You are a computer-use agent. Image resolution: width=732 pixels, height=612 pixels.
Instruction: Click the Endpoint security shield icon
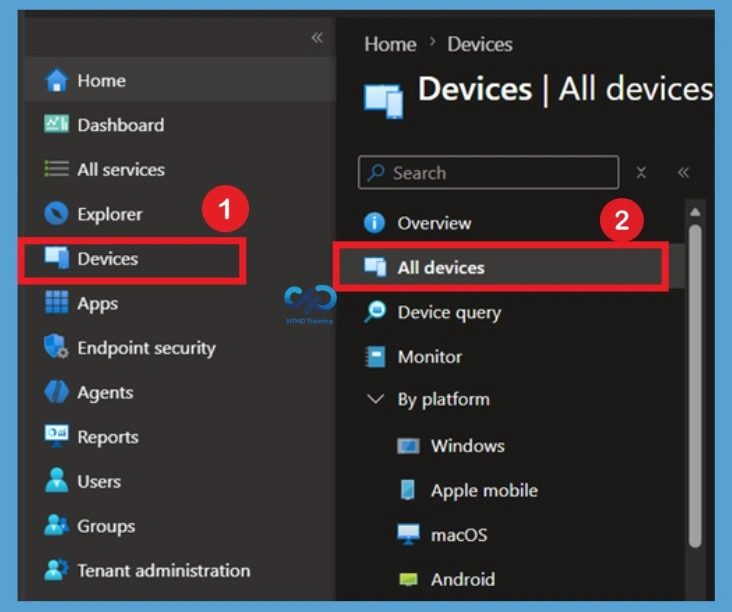point(56,346)
